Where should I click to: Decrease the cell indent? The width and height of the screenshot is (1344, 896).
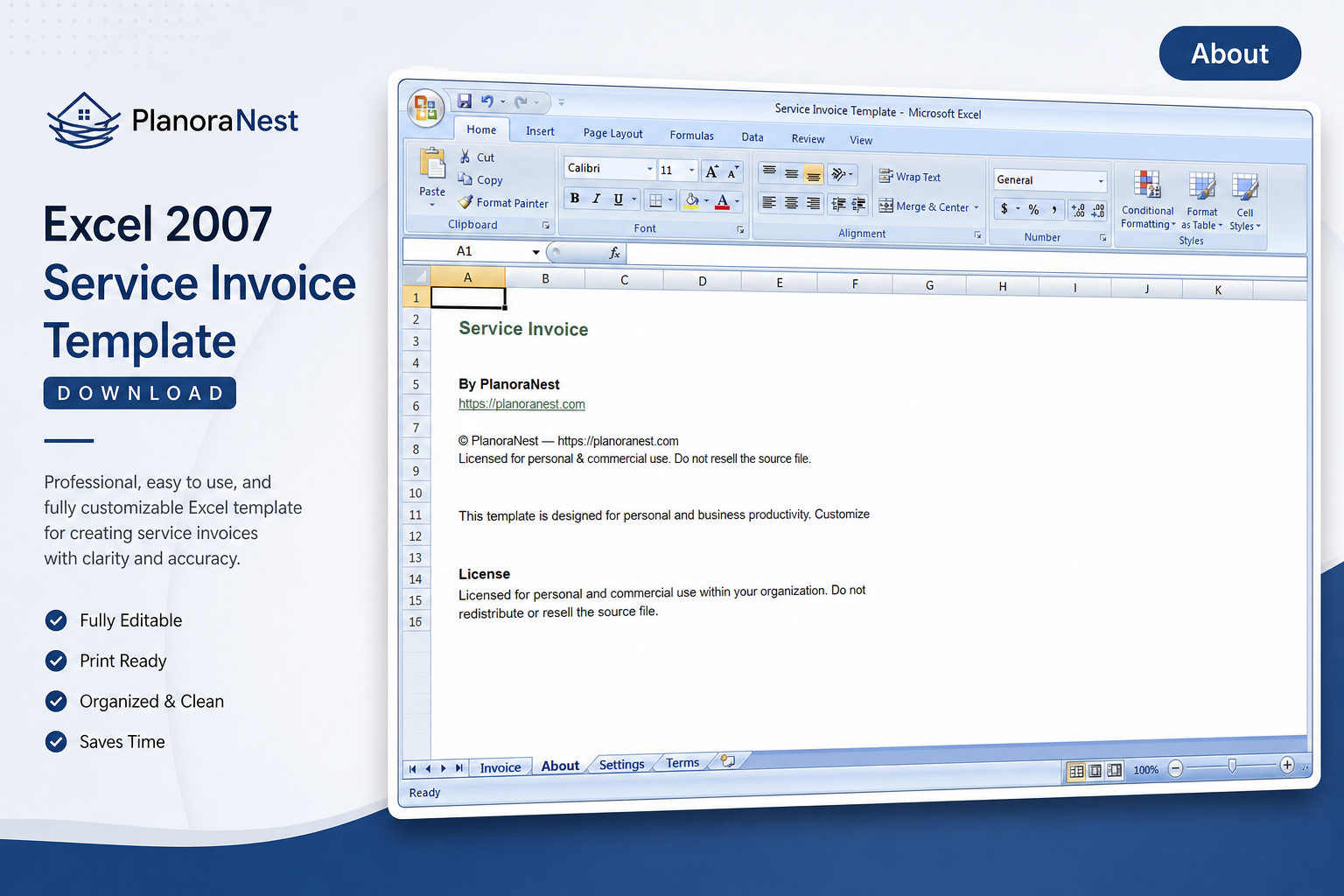838,204
